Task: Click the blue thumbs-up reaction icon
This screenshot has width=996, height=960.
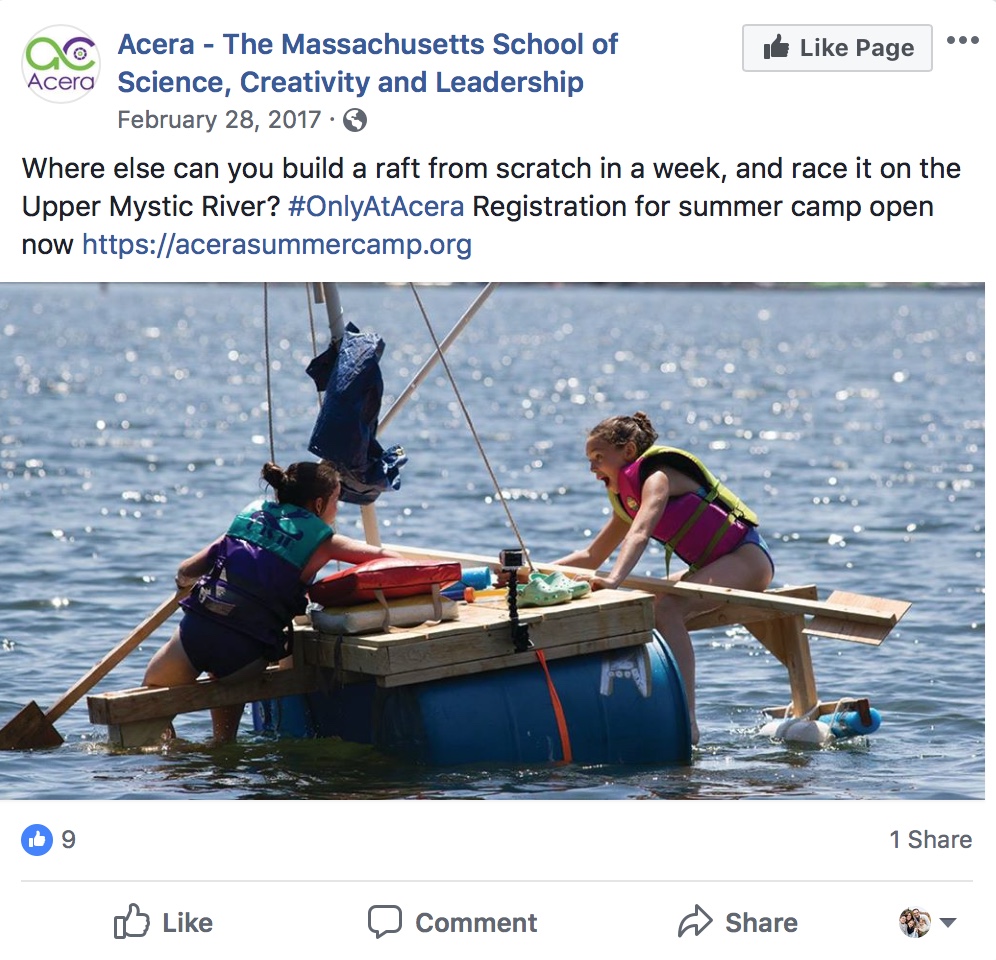Action: (x=36, y=839)
